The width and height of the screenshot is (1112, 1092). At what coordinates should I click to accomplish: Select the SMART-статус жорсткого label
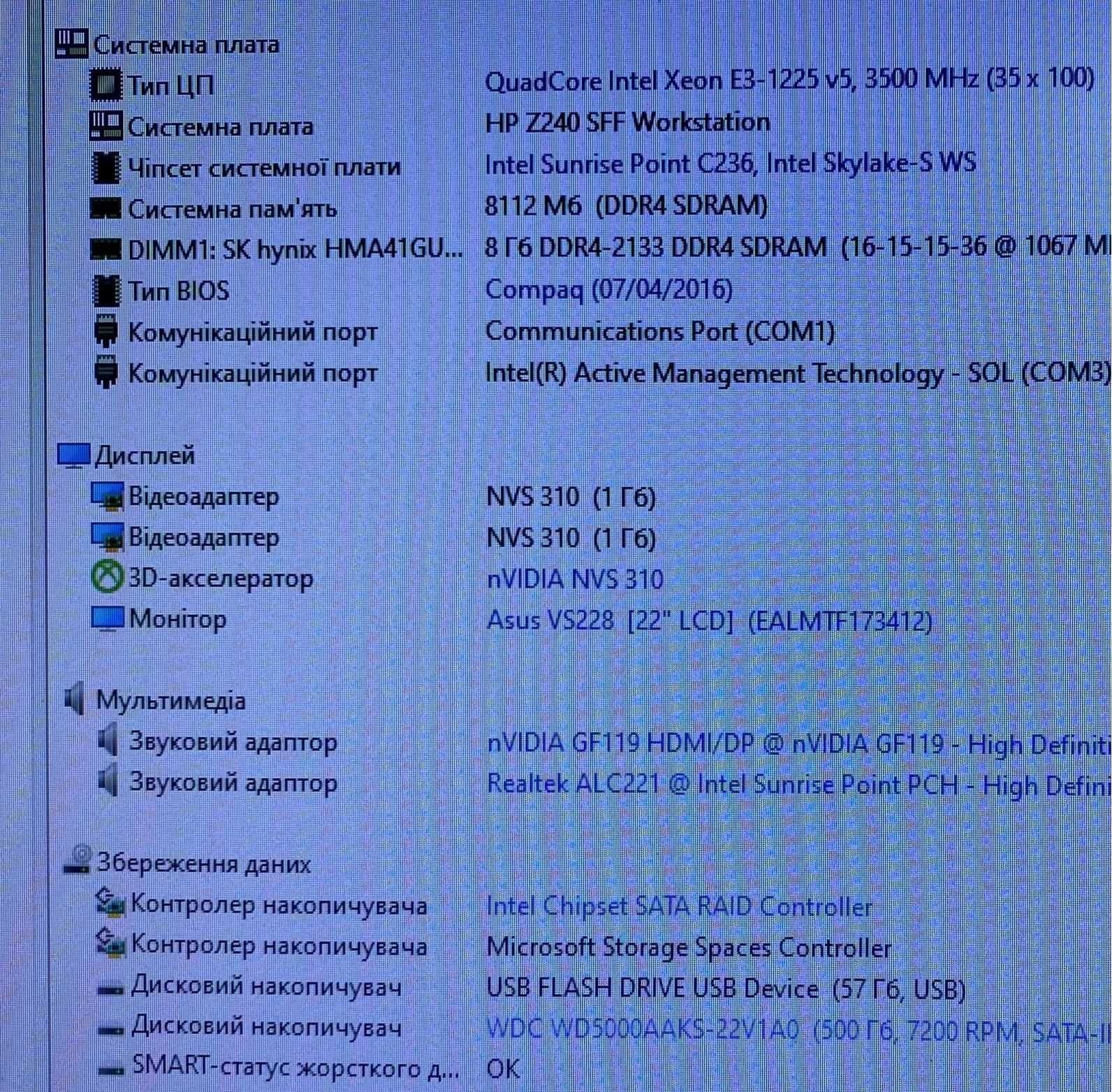pos(296,1067)
